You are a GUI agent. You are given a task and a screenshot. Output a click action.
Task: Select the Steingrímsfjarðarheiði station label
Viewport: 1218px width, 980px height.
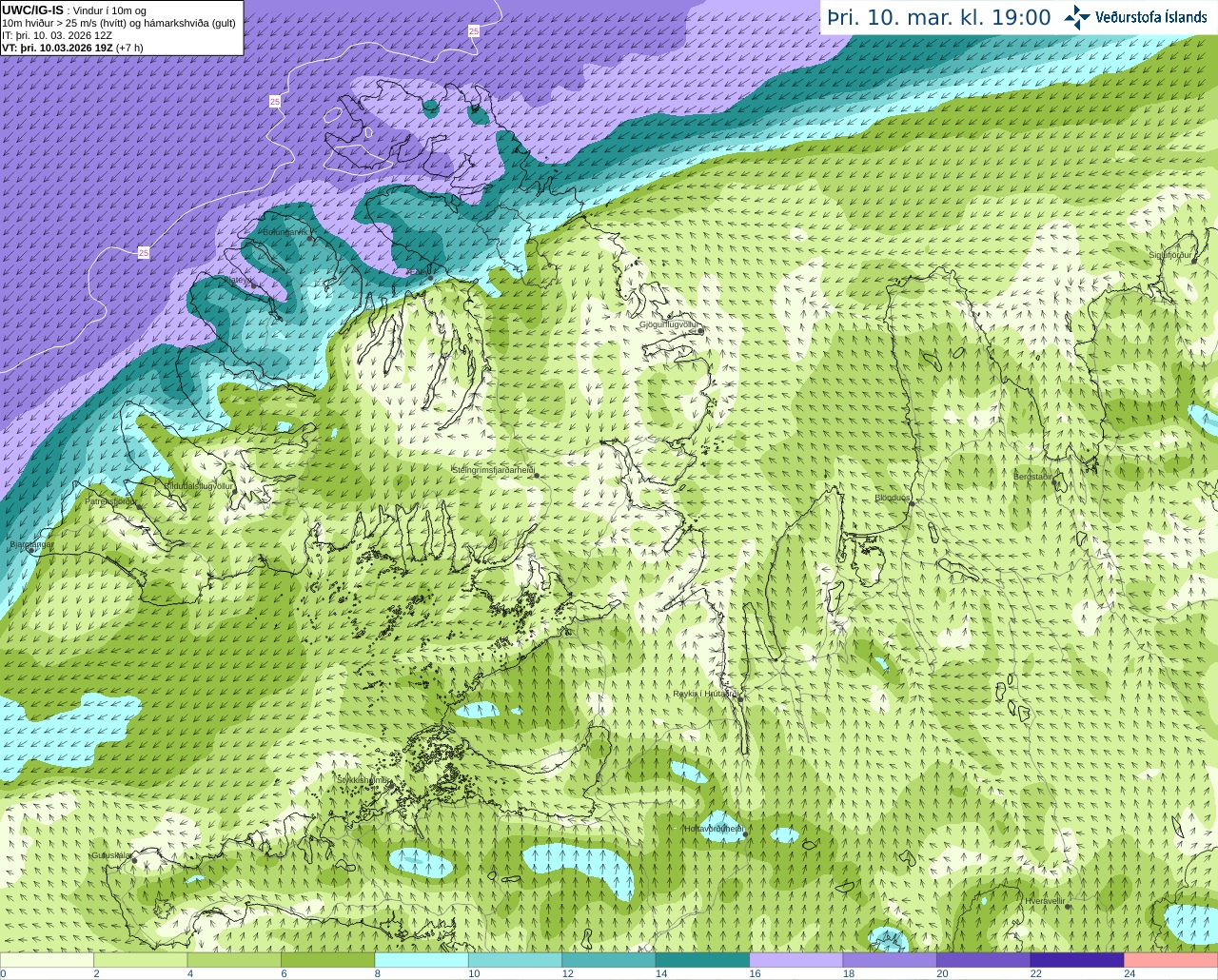[x=492, y=470]
